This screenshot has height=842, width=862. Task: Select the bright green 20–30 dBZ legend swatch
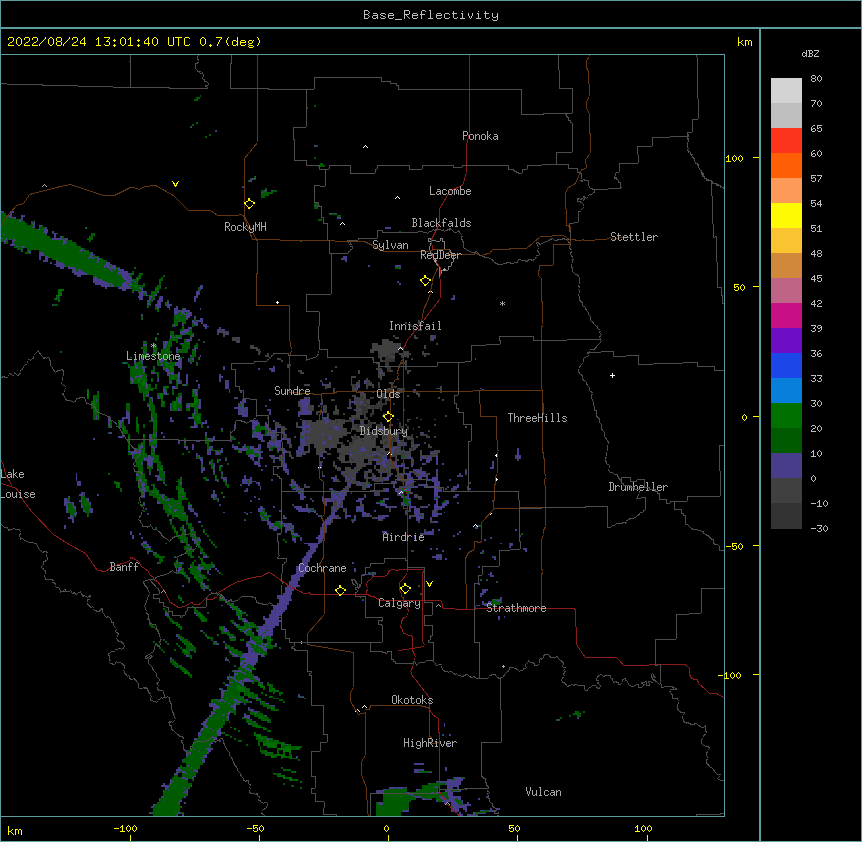click(x=786, y=416)
